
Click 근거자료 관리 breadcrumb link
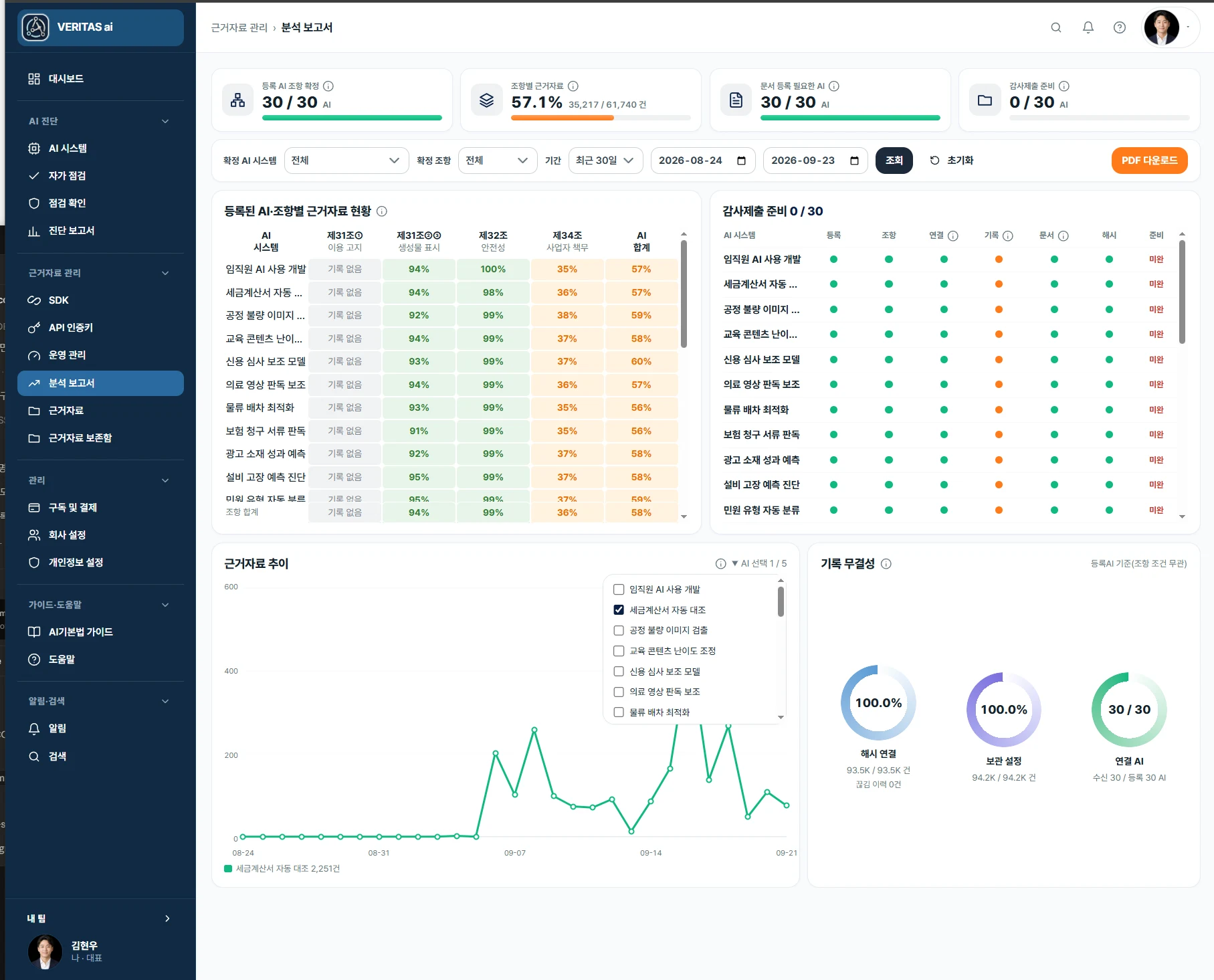[x=239, y=27]
